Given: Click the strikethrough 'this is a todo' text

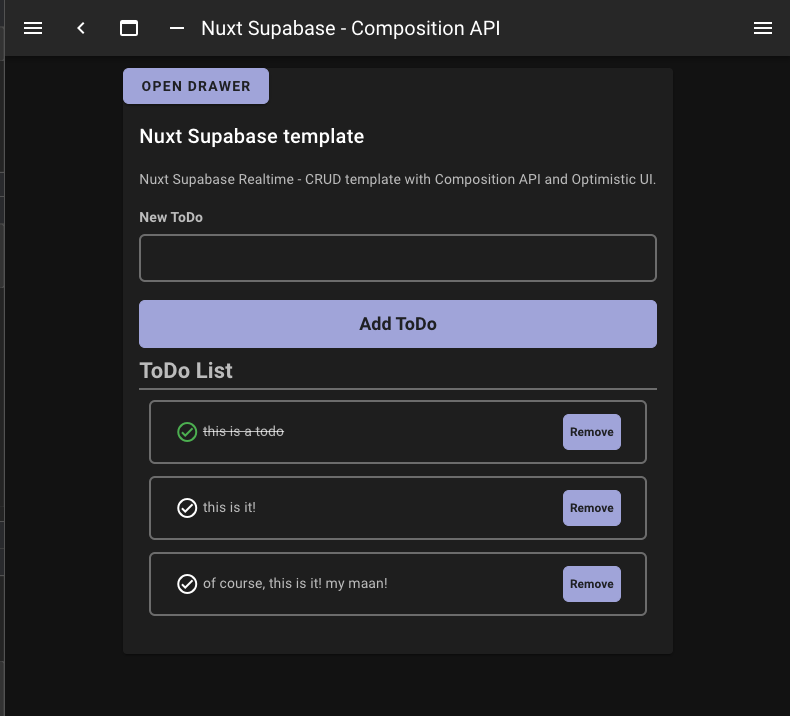Looking at the screenshot, I should [243, 432].
